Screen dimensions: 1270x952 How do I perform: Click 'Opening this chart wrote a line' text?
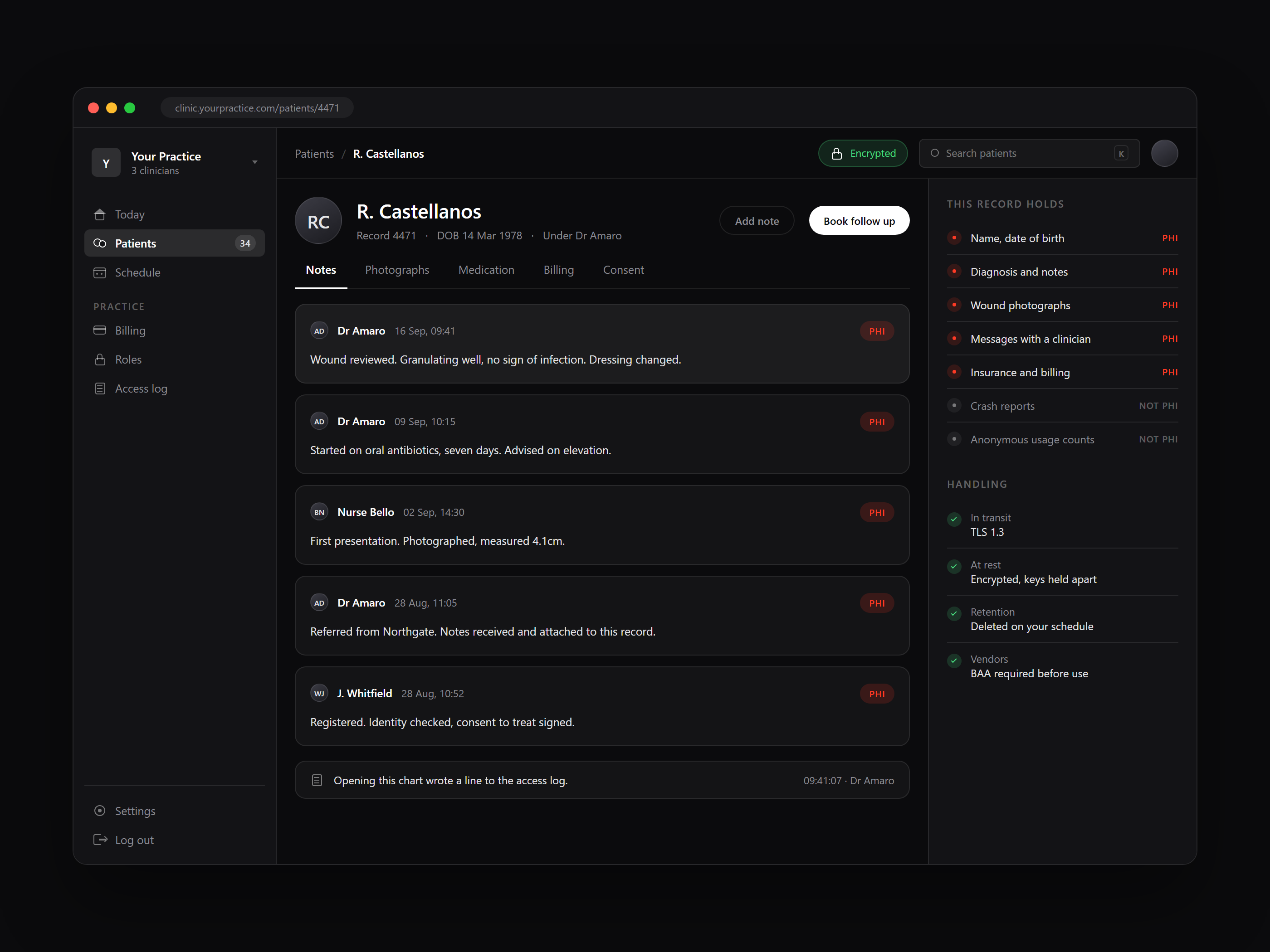tap(451, 781)
